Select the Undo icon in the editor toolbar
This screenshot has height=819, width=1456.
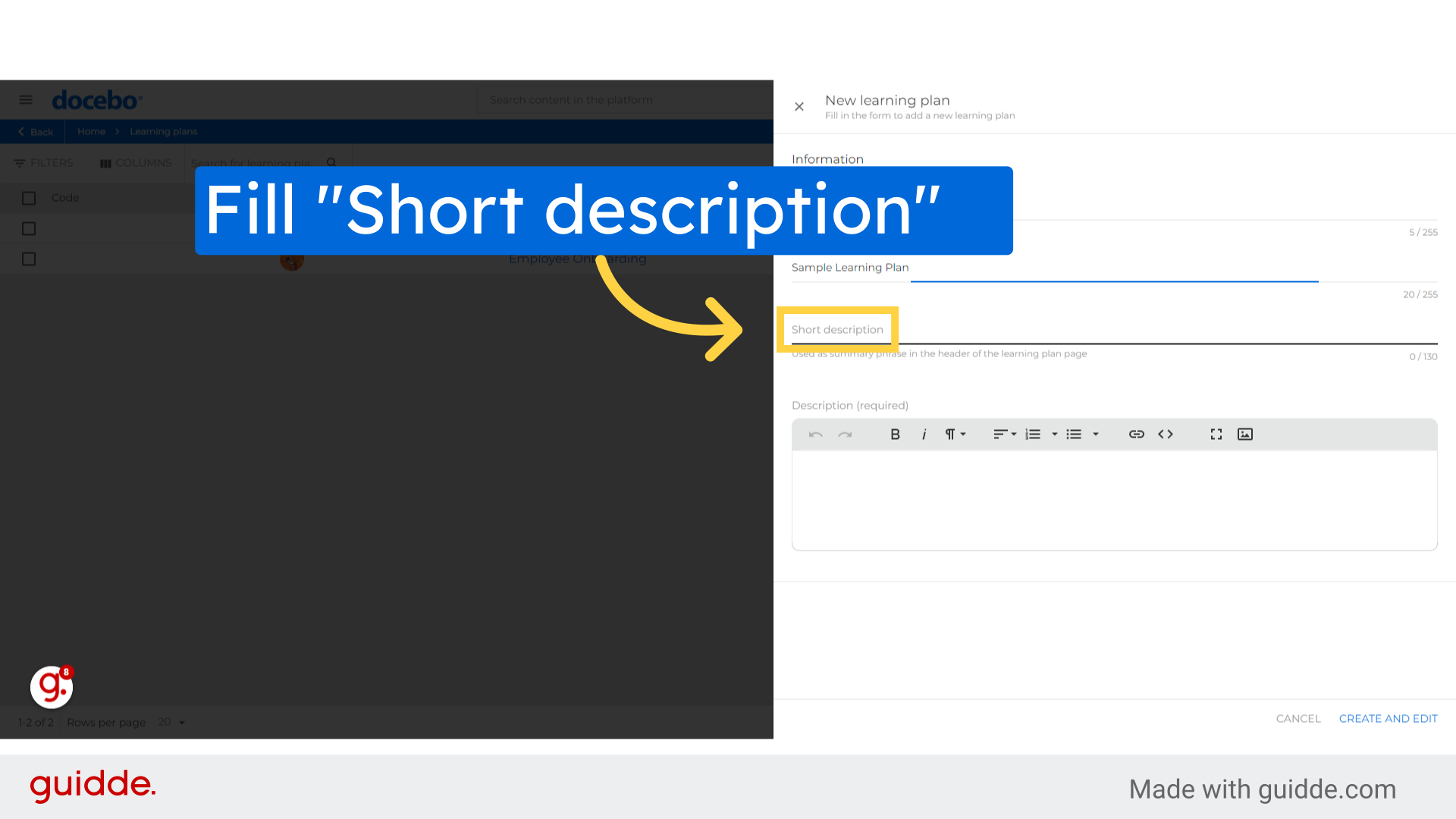815,434
